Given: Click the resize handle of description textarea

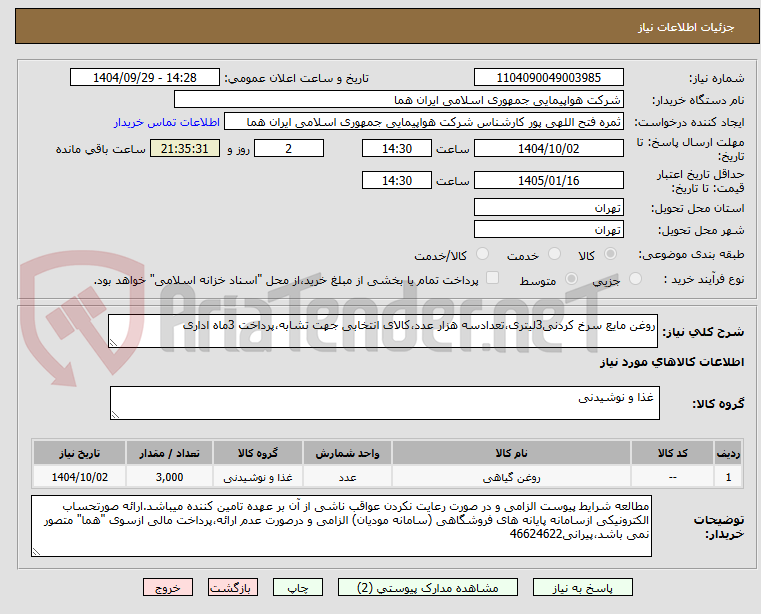Looking at the screenshot, I should [113, 343].
